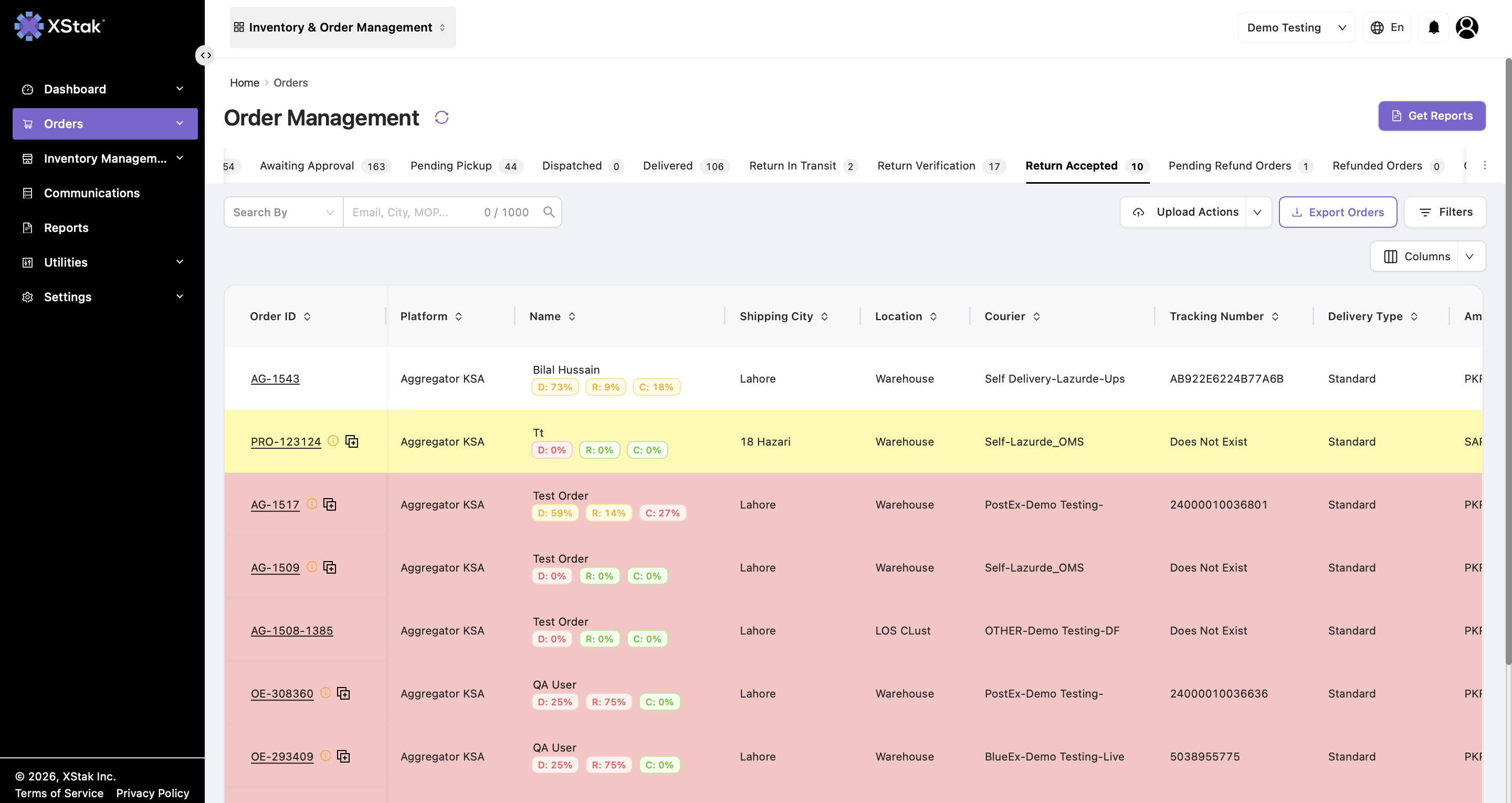
Task: Click the Columns button
Action: [x=1414, y=256]
